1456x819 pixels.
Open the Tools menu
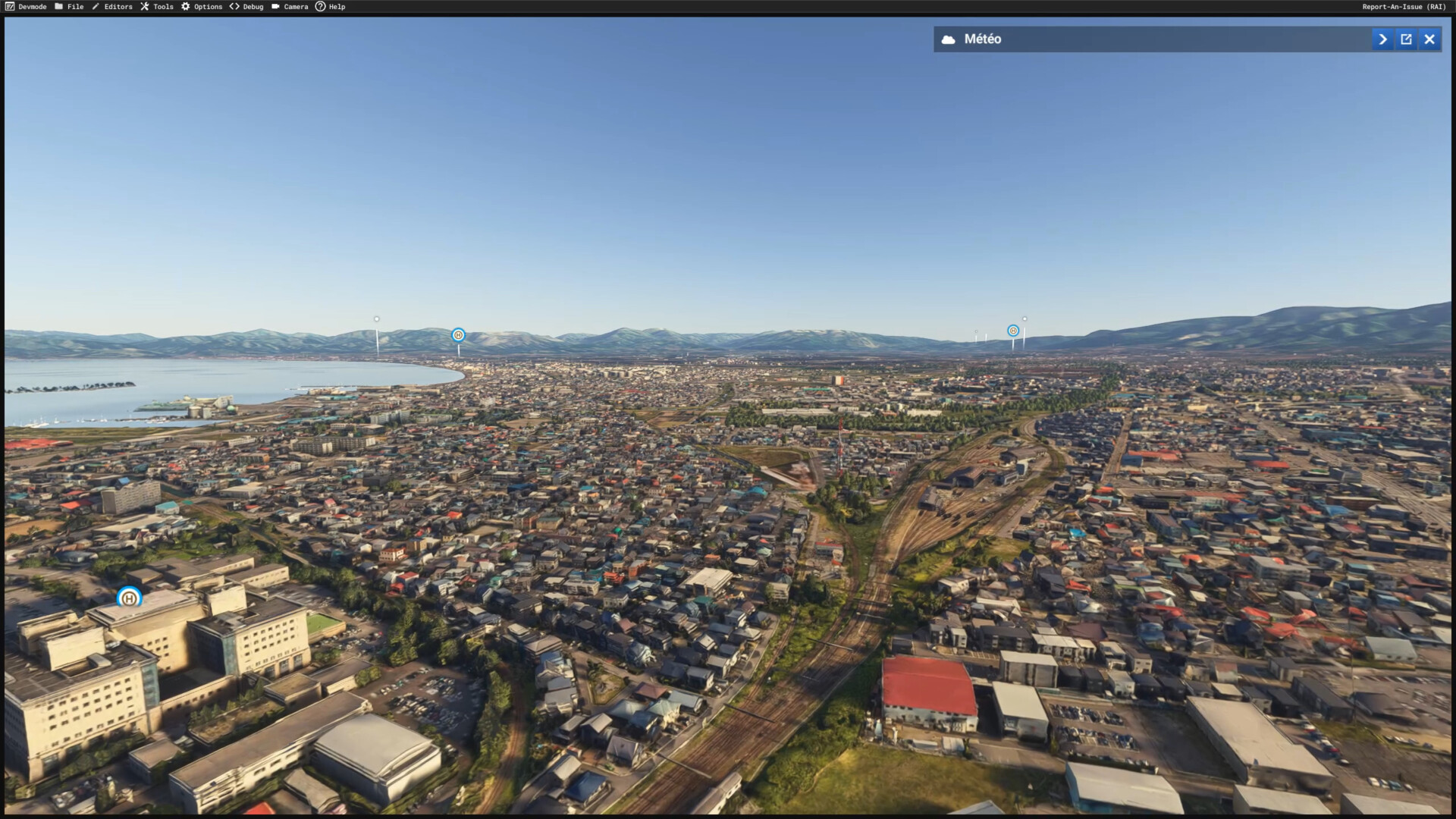point(157,7)
